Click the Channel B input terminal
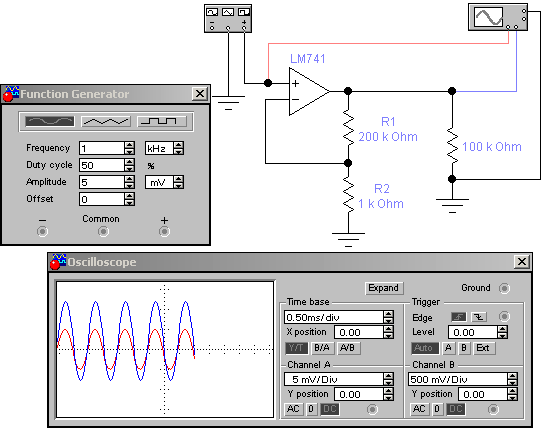This screenshot has width=548, height=432. (x=493, y=409)
